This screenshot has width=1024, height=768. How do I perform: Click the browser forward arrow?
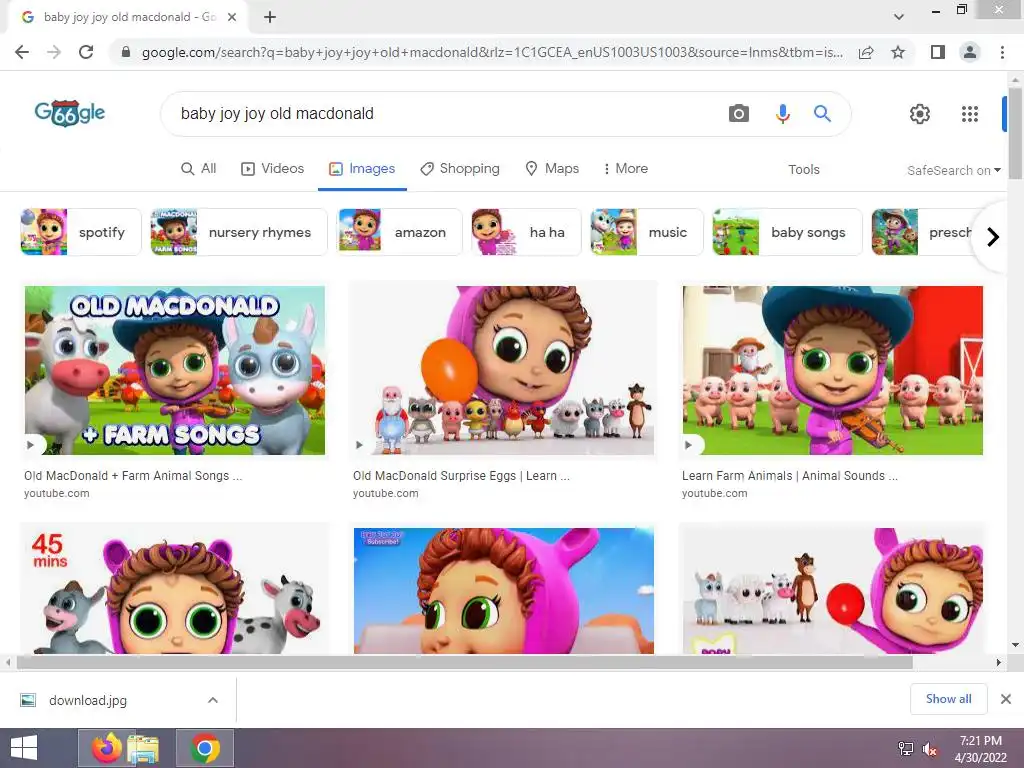point(54,52)
